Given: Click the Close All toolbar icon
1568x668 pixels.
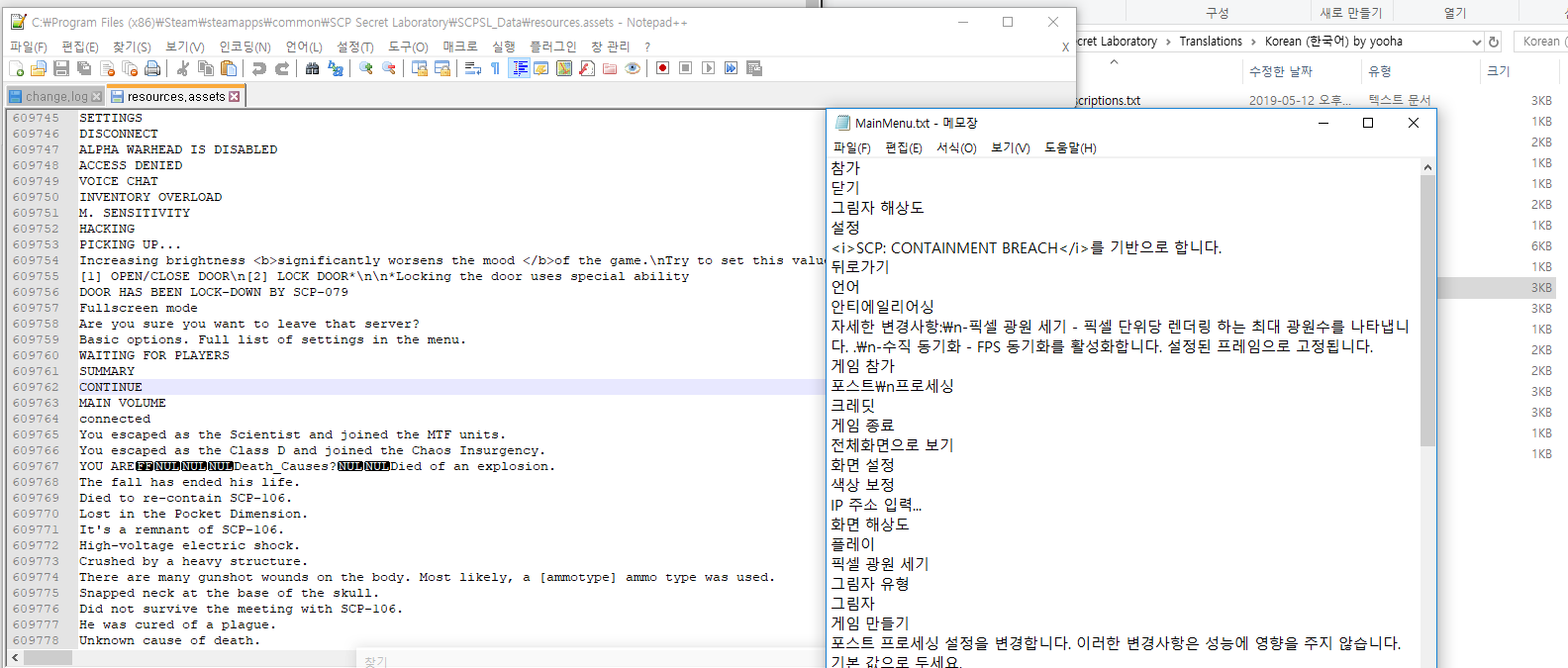Looking at the screenshot, I should coord(130,68).
